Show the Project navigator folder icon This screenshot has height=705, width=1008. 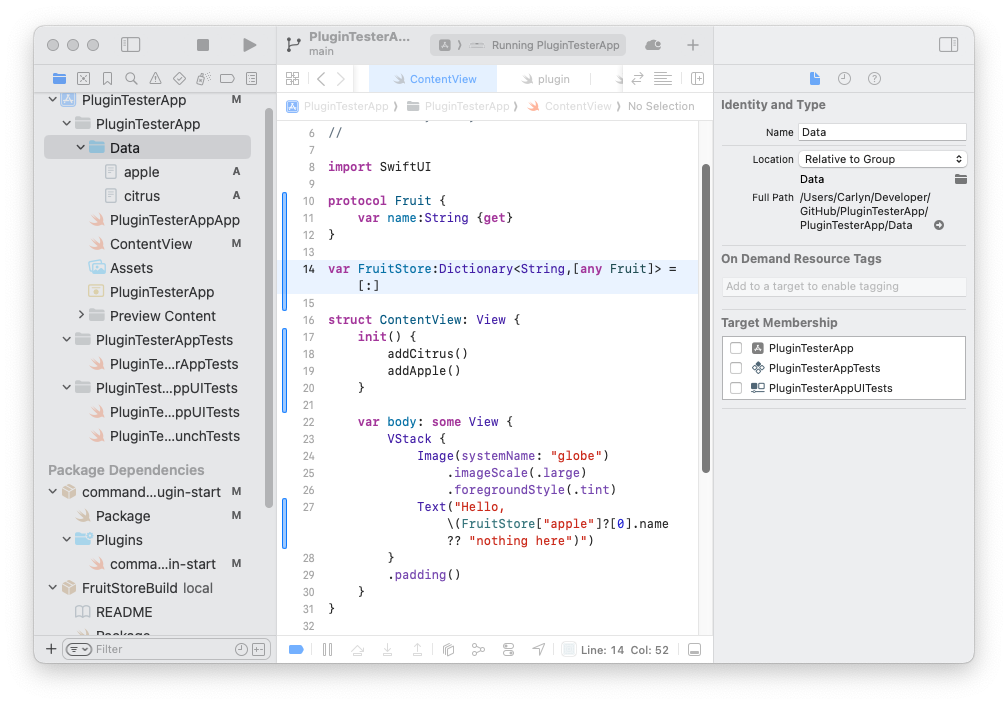click(x=59, y=78)
